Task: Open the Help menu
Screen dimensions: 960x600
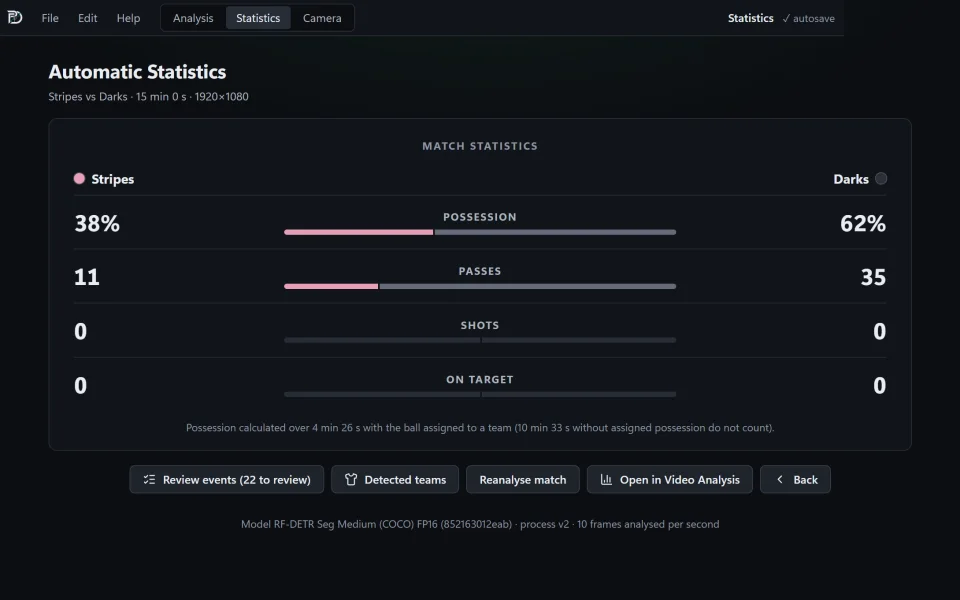Action: [x=129, y=18]
